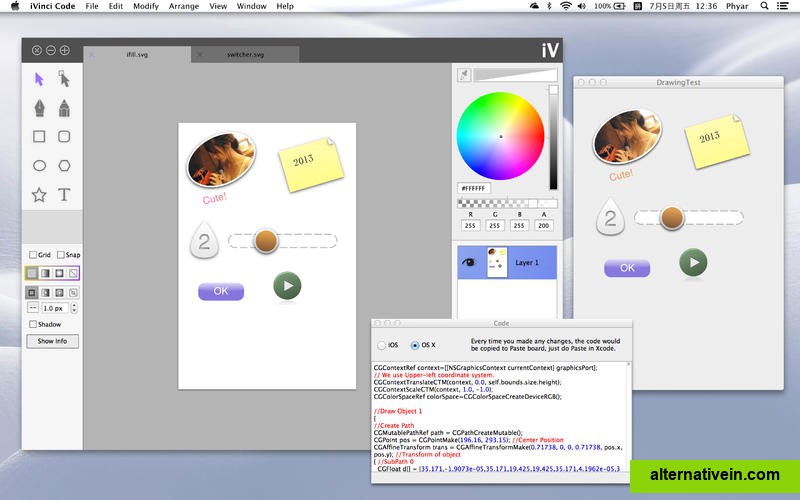Select the iOS radio button
This screenshot has width=800, height=500.
380,345
